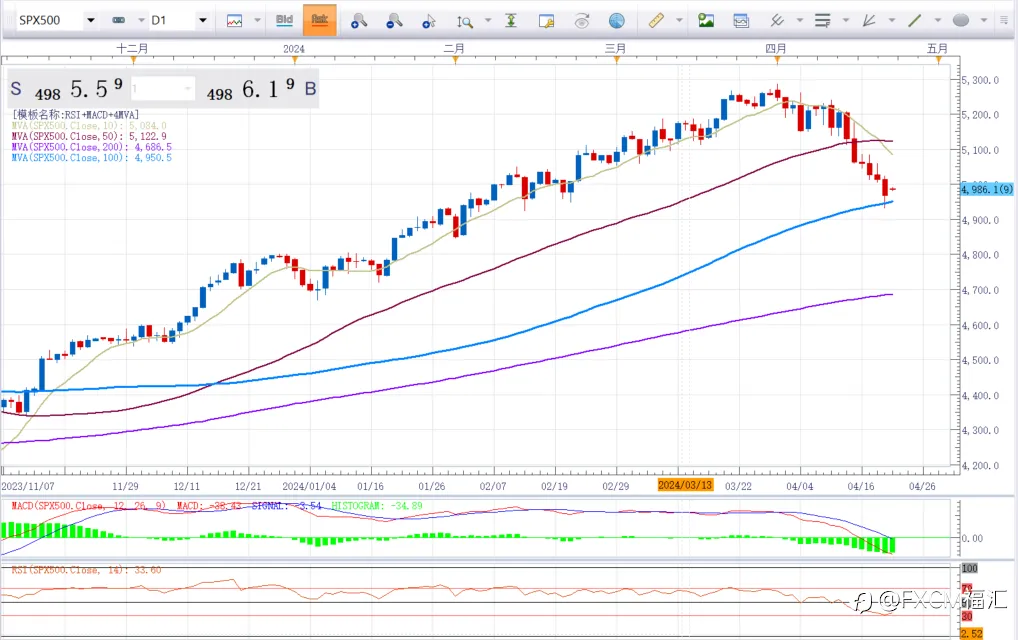Image resolution: width=1018 pixels, height=640 pixels.
Task: Click the 04/16 date axis label
Action: coord(861,486)
